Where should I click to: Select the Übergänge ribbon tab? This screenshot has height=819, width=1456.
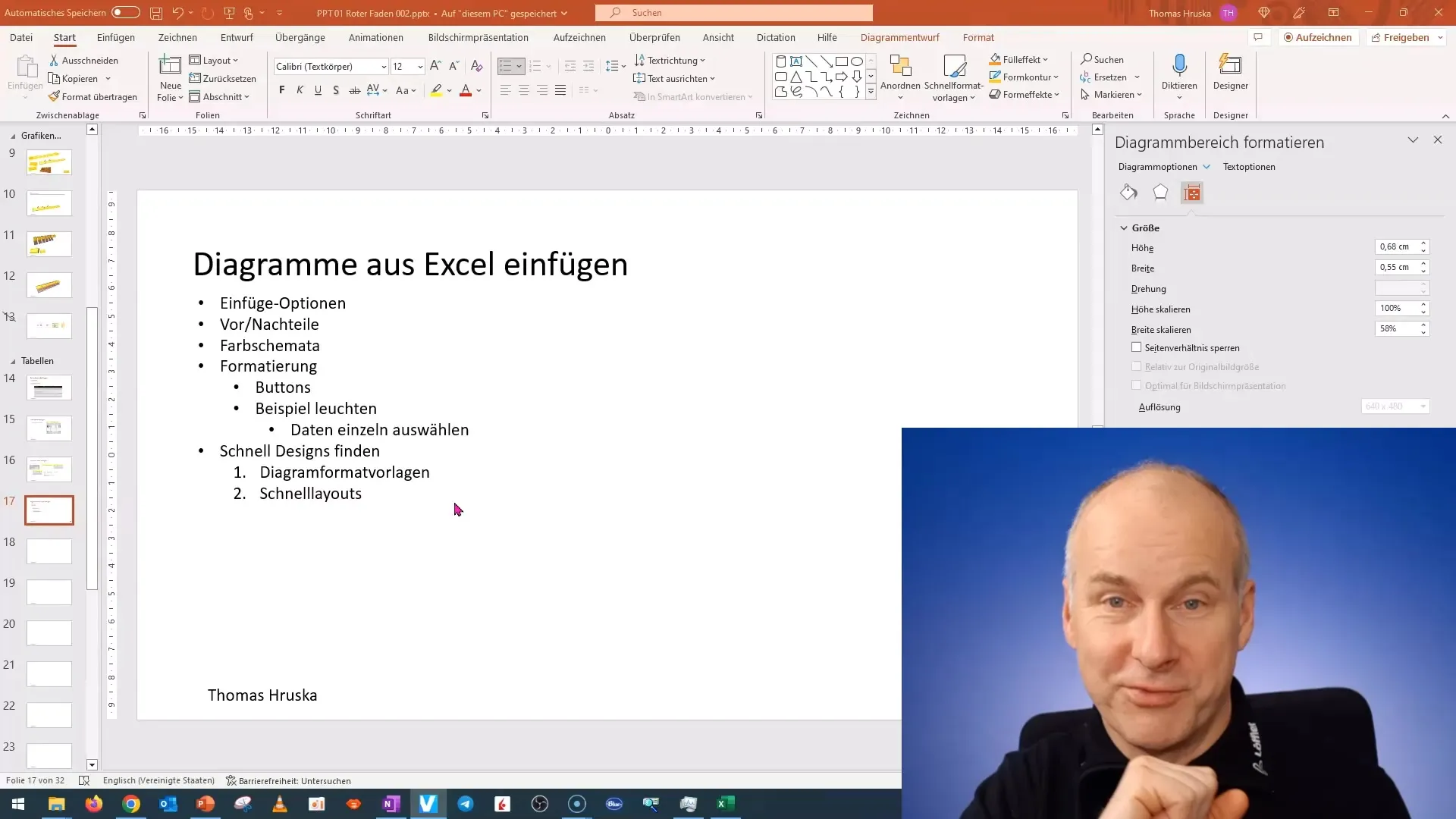click(300, 37)
